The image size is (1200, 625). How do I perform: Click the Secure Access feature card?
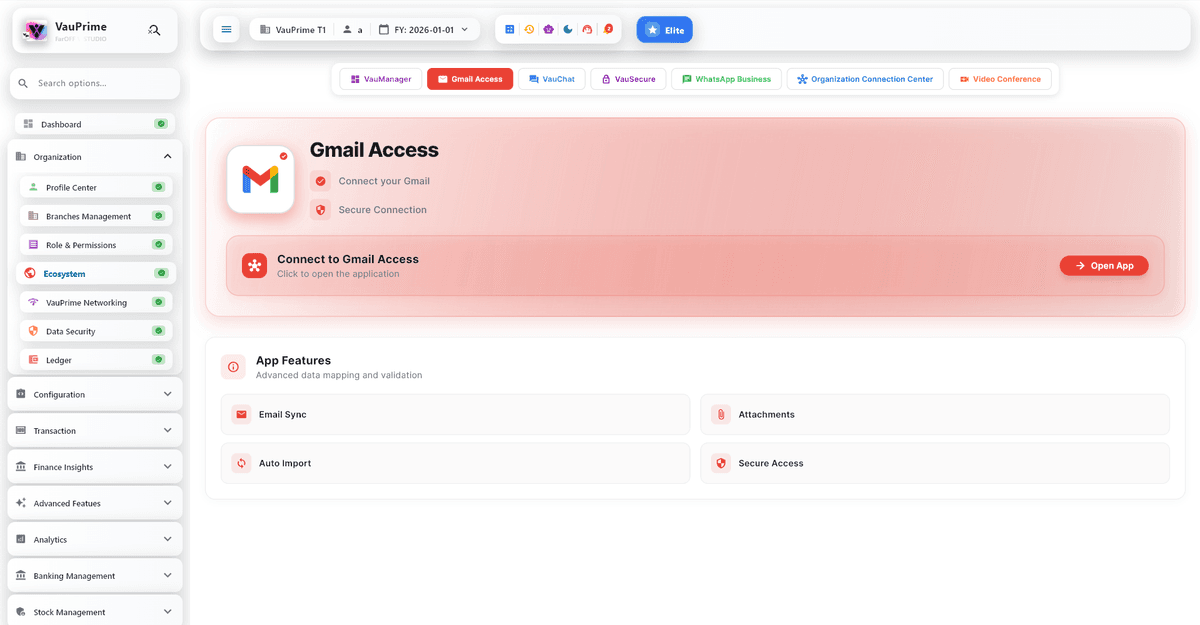click(x=935, y=463)
